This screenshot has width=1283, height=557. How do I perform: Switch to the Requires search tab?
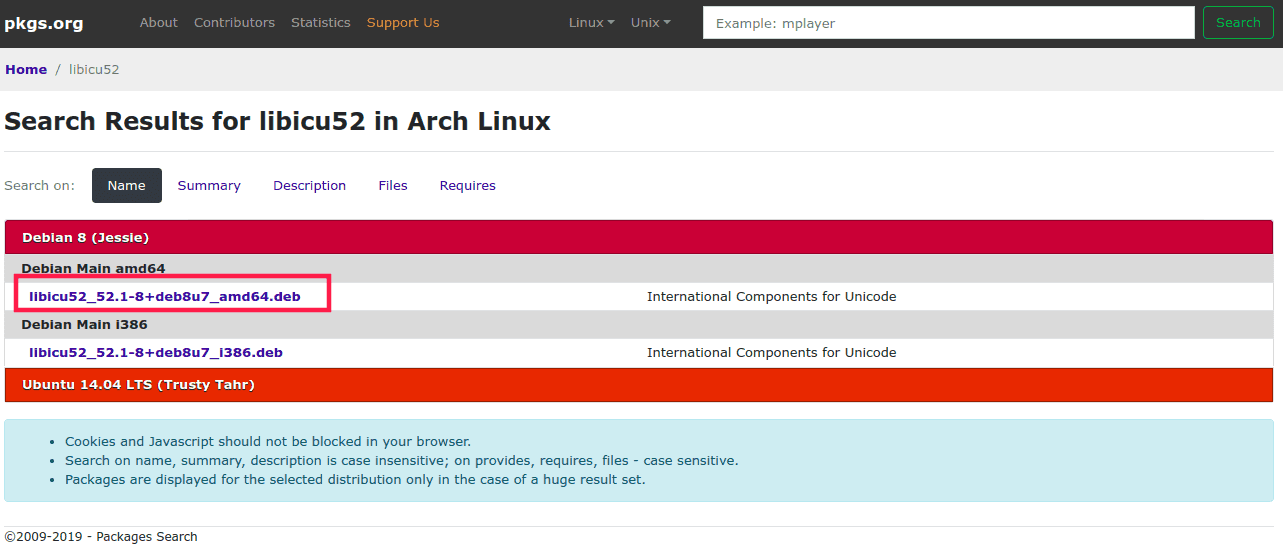[x=467, y=186]
